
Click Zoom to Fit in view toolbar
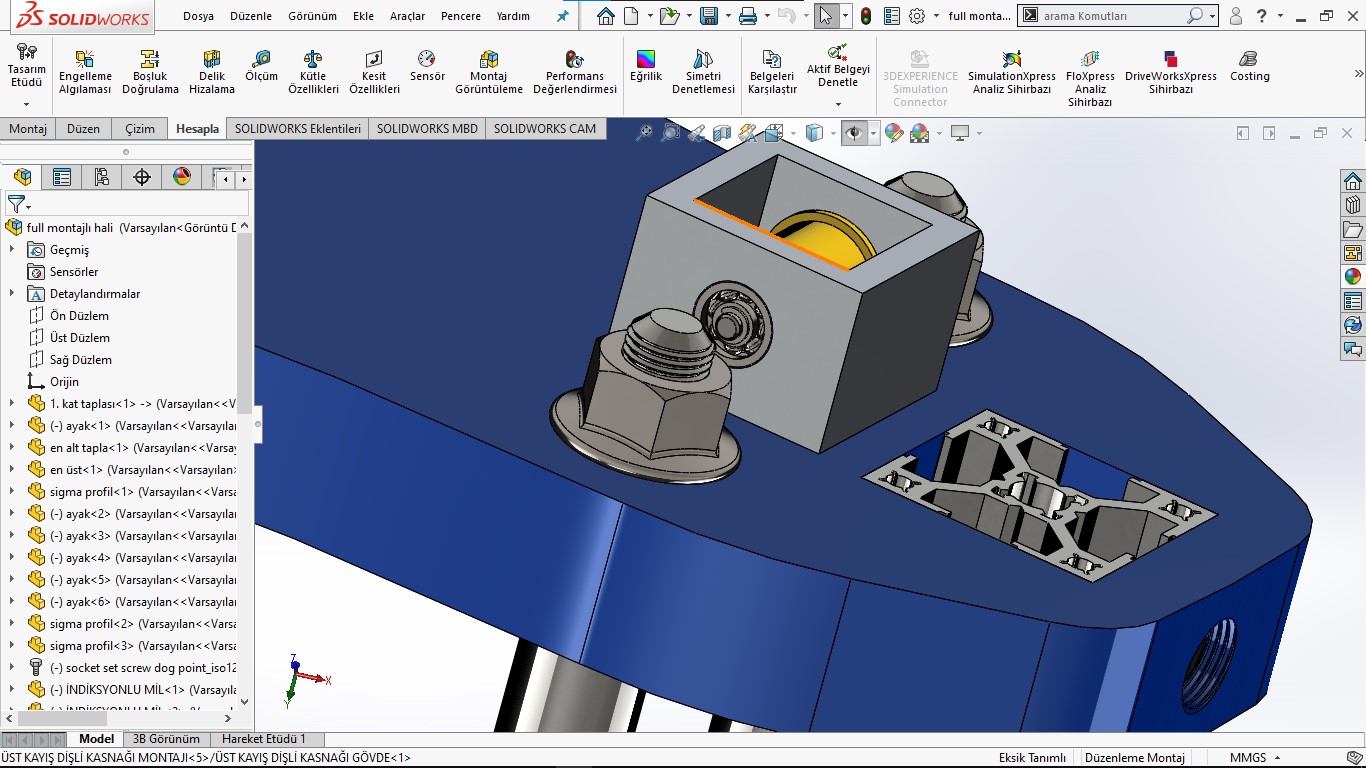click(x=645, y=133)
